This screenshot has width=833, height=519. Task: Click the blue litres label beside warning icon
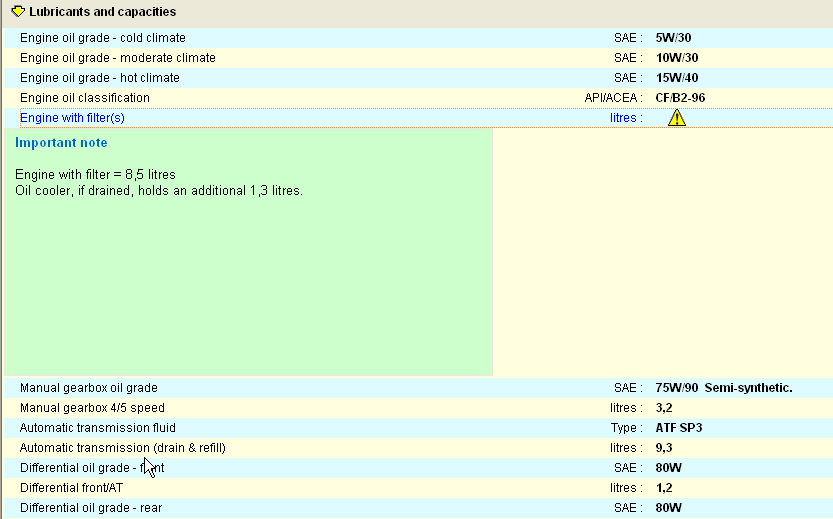click(x=626, y=118)
